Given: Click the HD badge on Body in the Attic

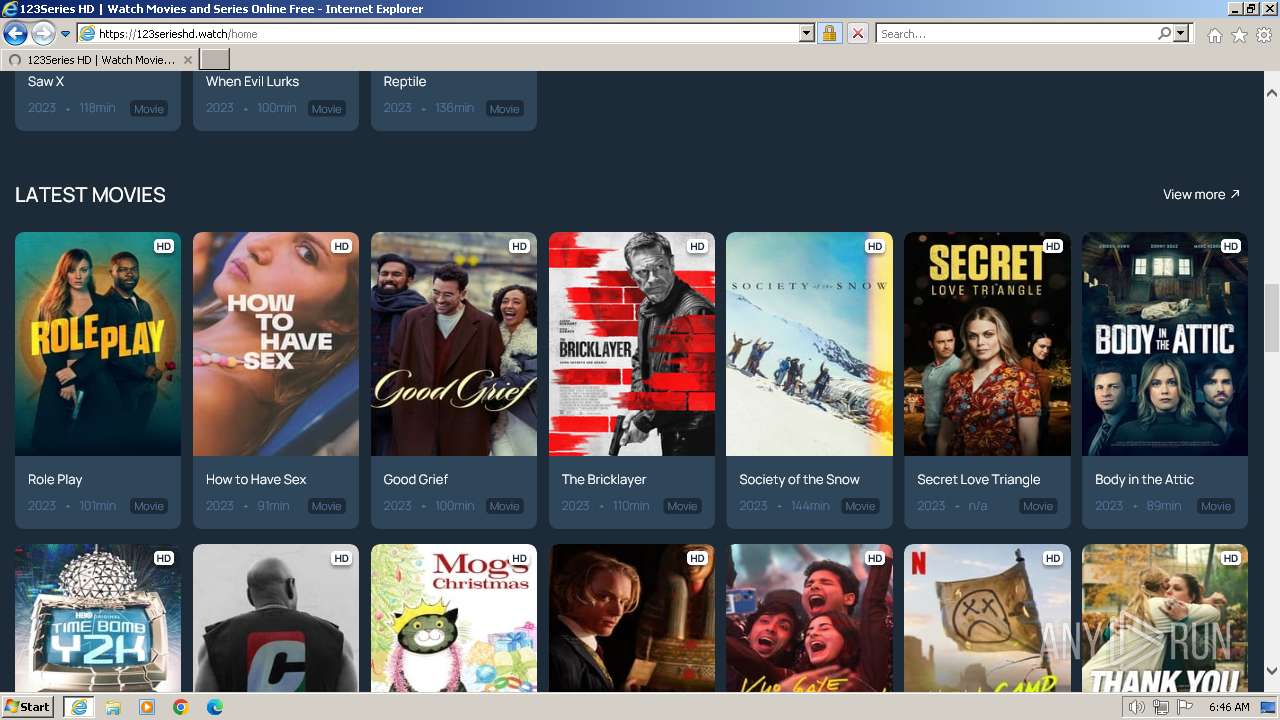Looking at the screenshot, I should pyautogui.click(x=1231, y=246).
